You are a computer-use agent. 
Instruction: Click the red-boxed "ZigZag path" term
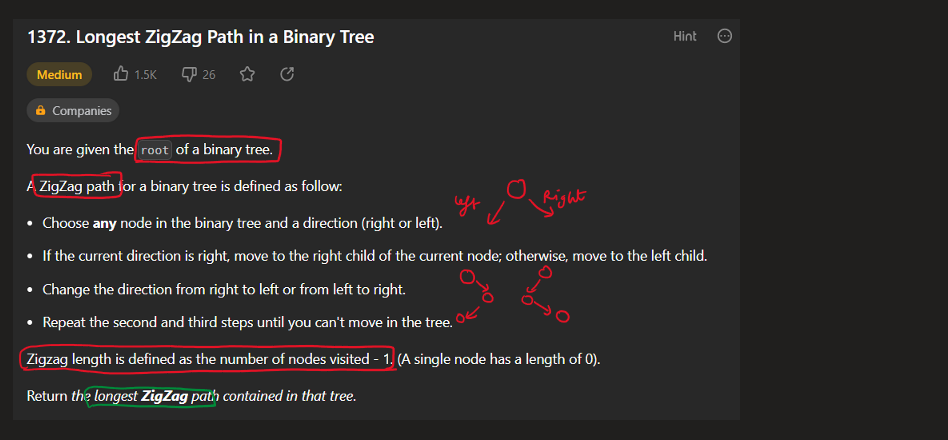coord(76,186)
